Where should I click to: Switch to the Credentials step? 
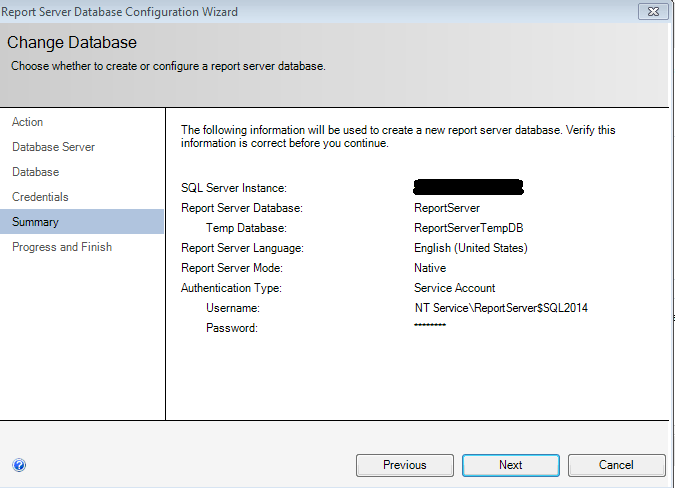point(40,197)
